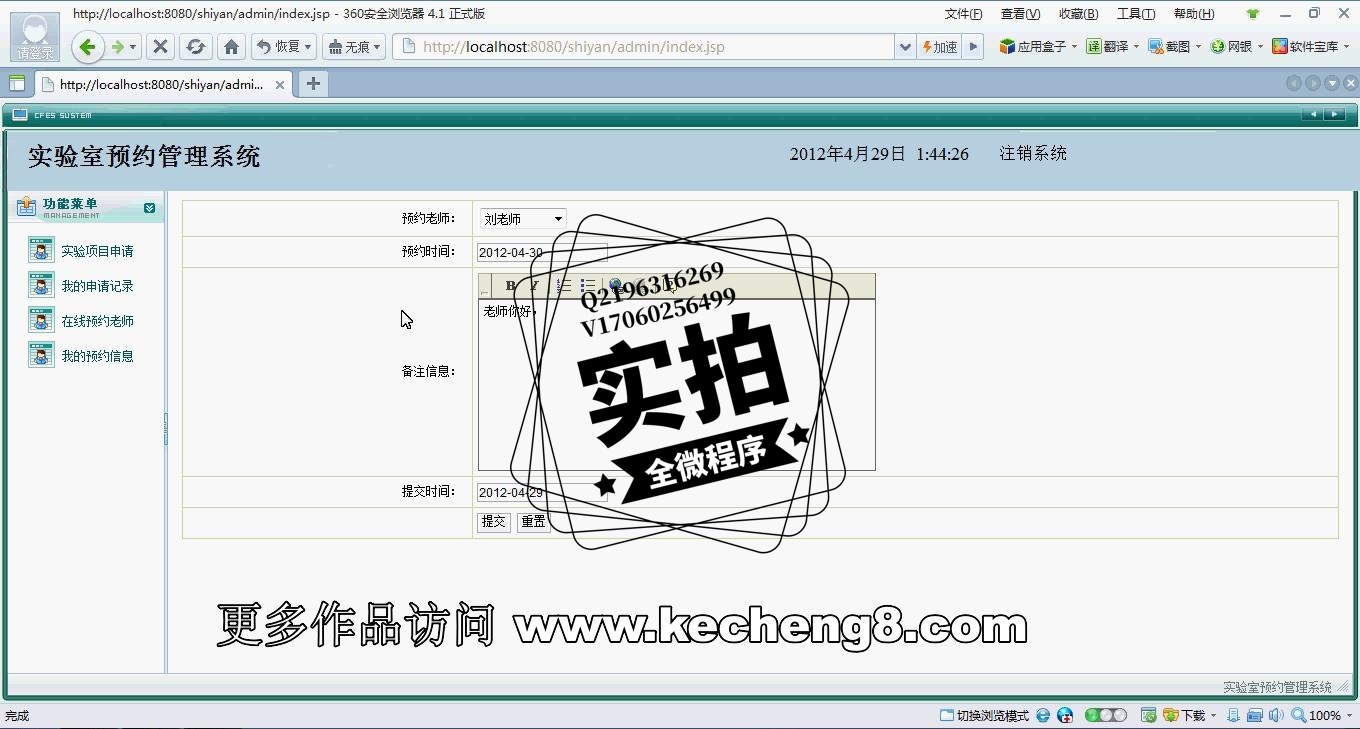Open the 收藏(B) menu
This screenshot has width=1360, height=729.
click(x=1079, y=14)
